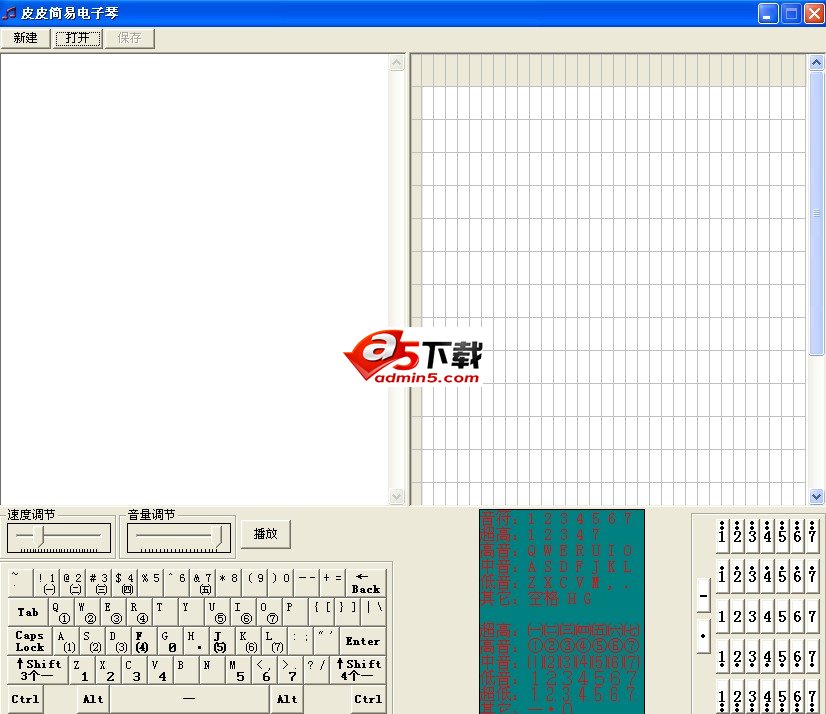
Task: Click the 播放 (Play) button
Action: tap(266, 534)
